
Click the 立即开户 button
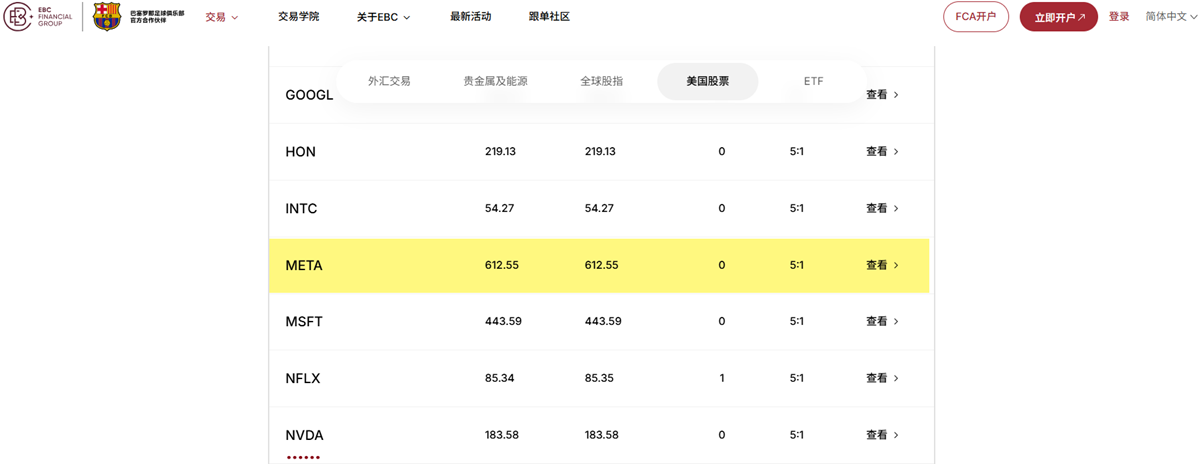coord(1059,17)
